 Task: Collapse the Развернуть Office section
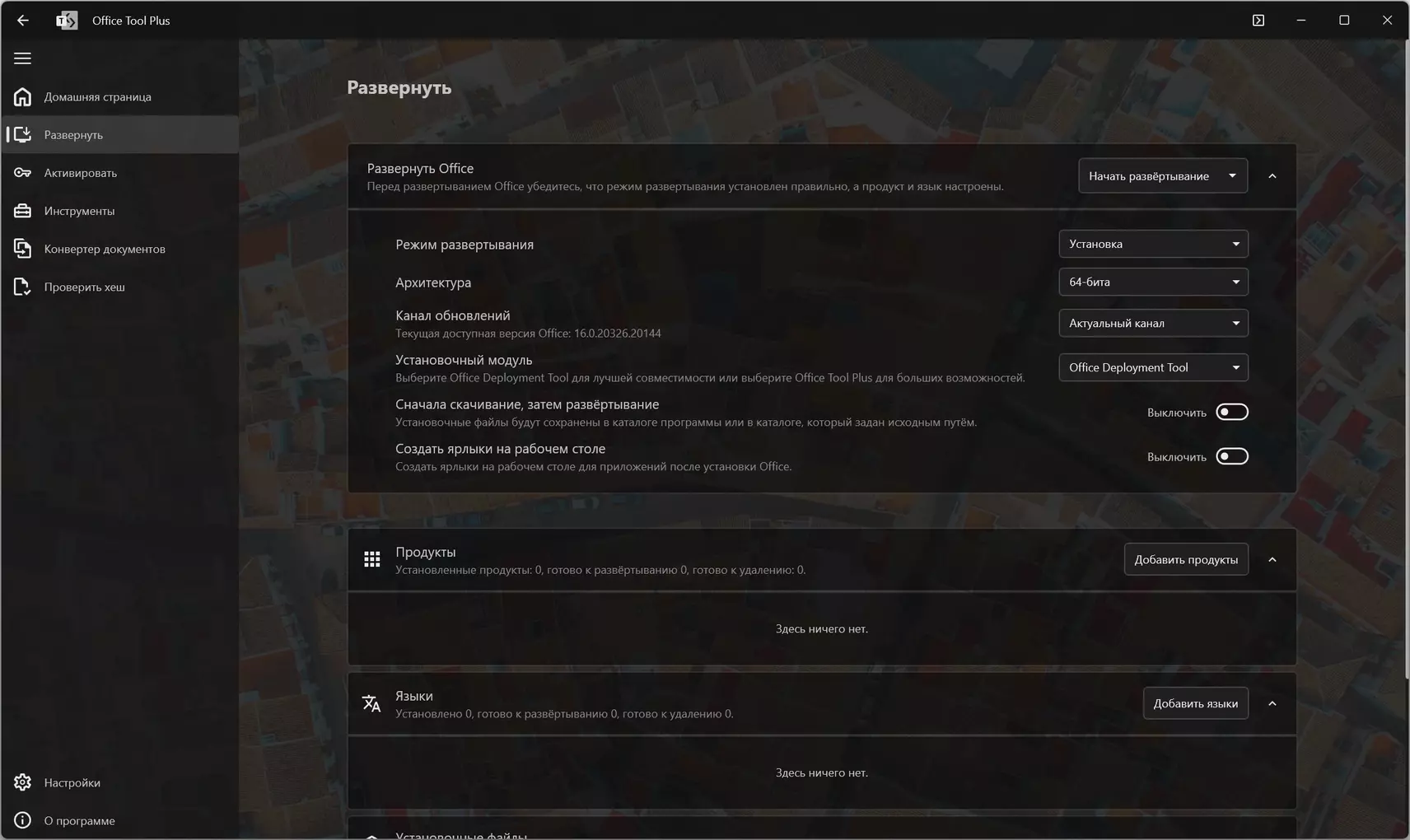click(x=1272, y=176)
